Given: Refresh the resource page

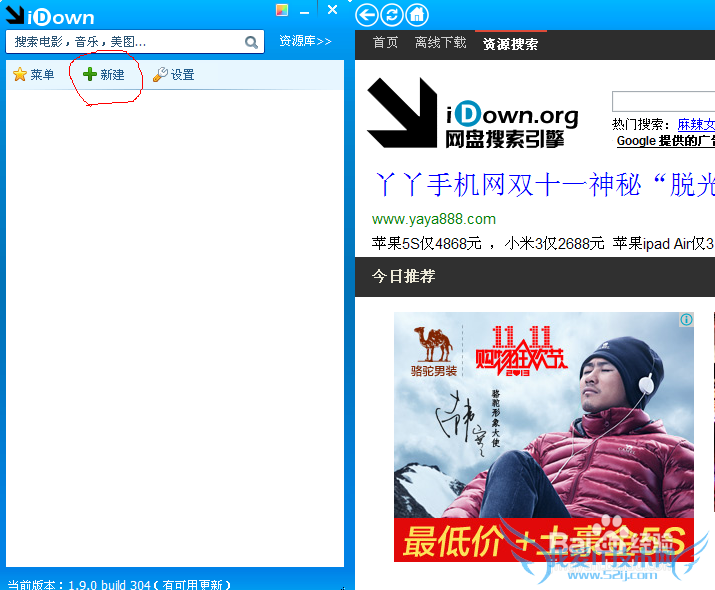Looking at the screenshot, I should pyautogui.click(x=392, y=15).
